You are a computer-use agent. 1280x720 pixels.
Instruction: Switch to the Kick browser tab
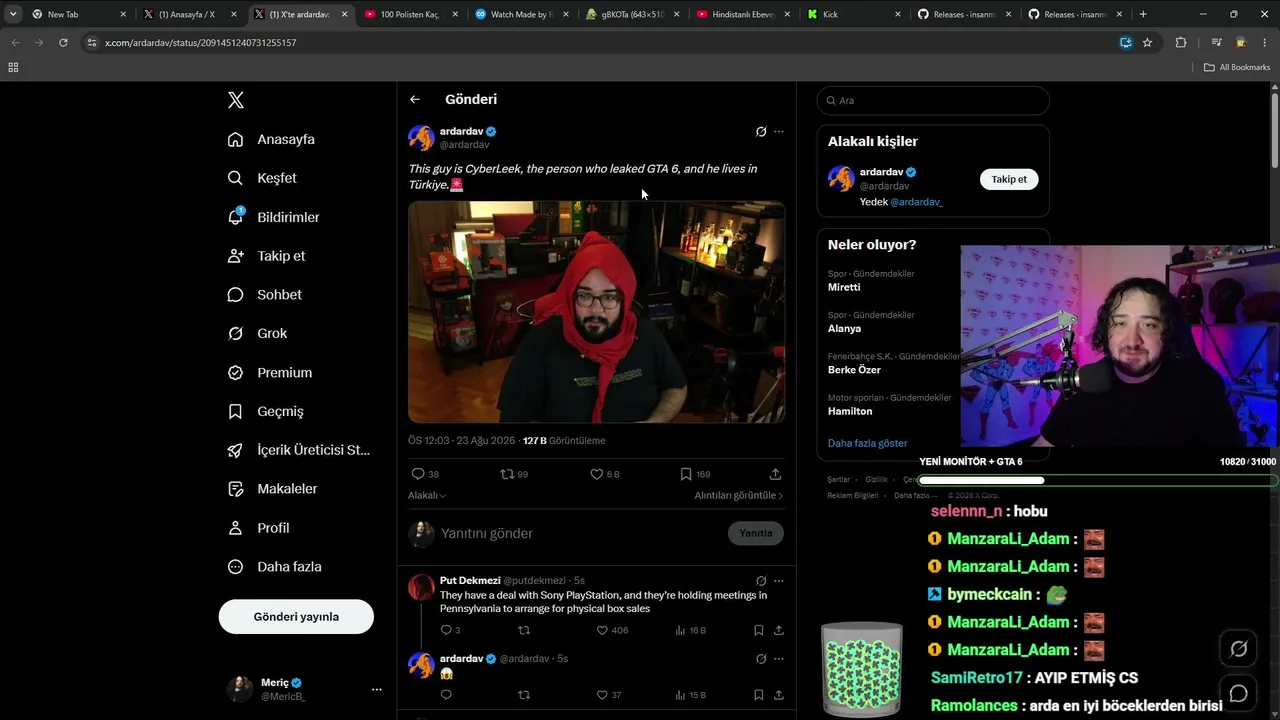coord(852,14)
